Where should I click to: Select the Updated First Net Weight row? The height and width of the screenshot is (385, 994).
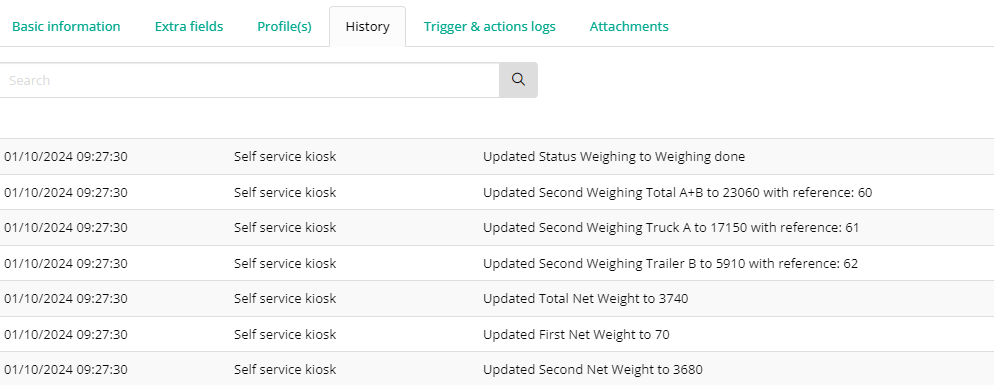pyautogui.click(x=497, y=334)
